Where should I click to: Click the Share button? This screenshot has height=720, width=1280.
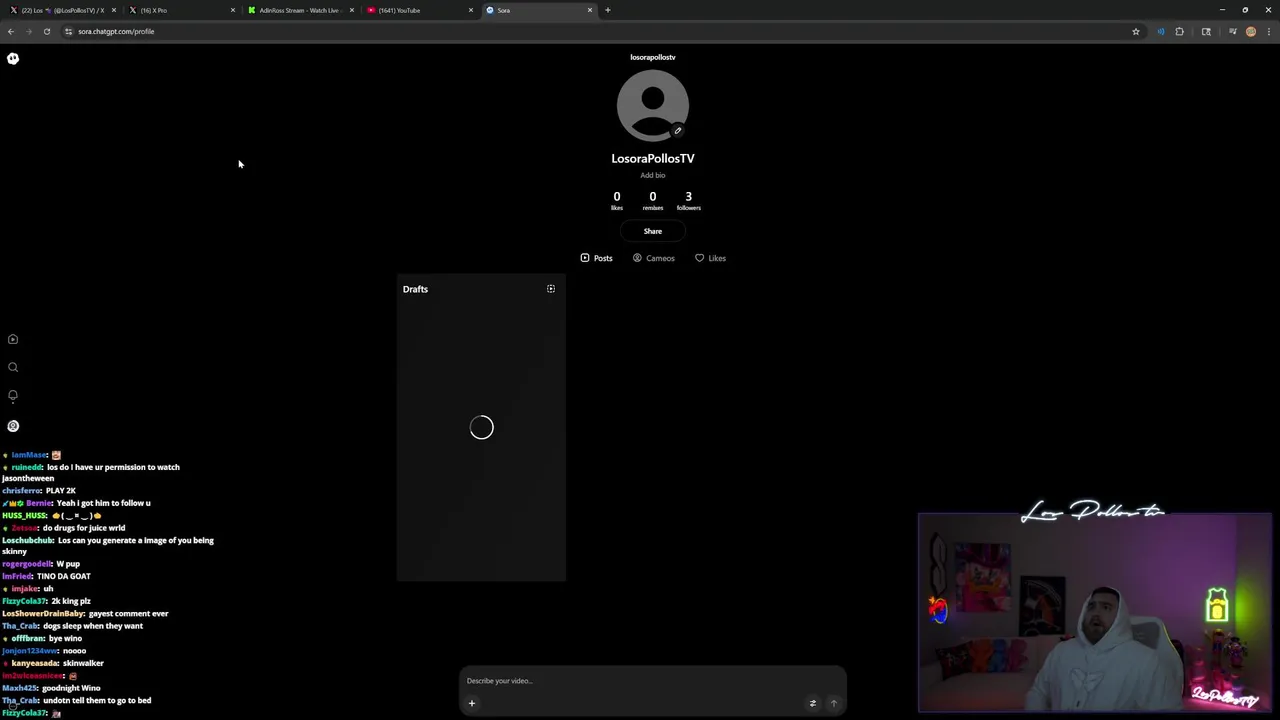(x=652, y=231)
